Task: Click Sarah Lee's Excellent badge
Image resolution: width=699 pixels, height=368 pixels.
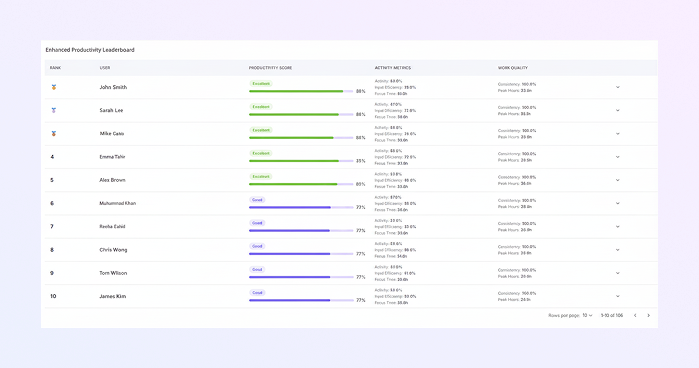Action: point(261,107)
